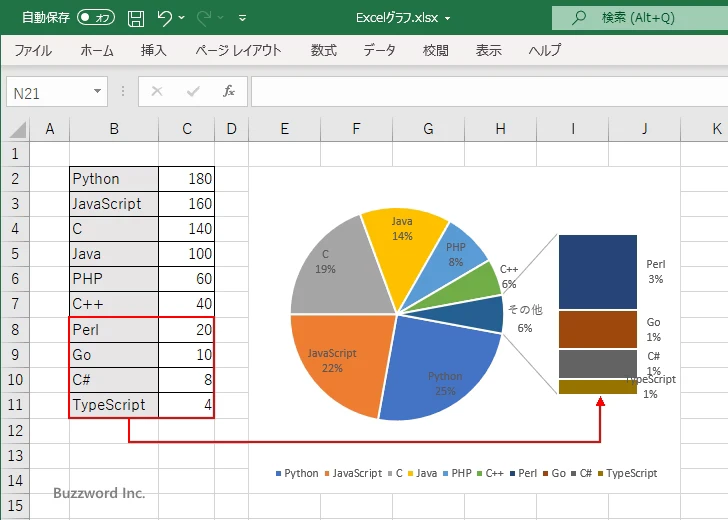728x520 pixels.
Task: Expand the Name Box dropdown arrow
Action: click(98, 91)
